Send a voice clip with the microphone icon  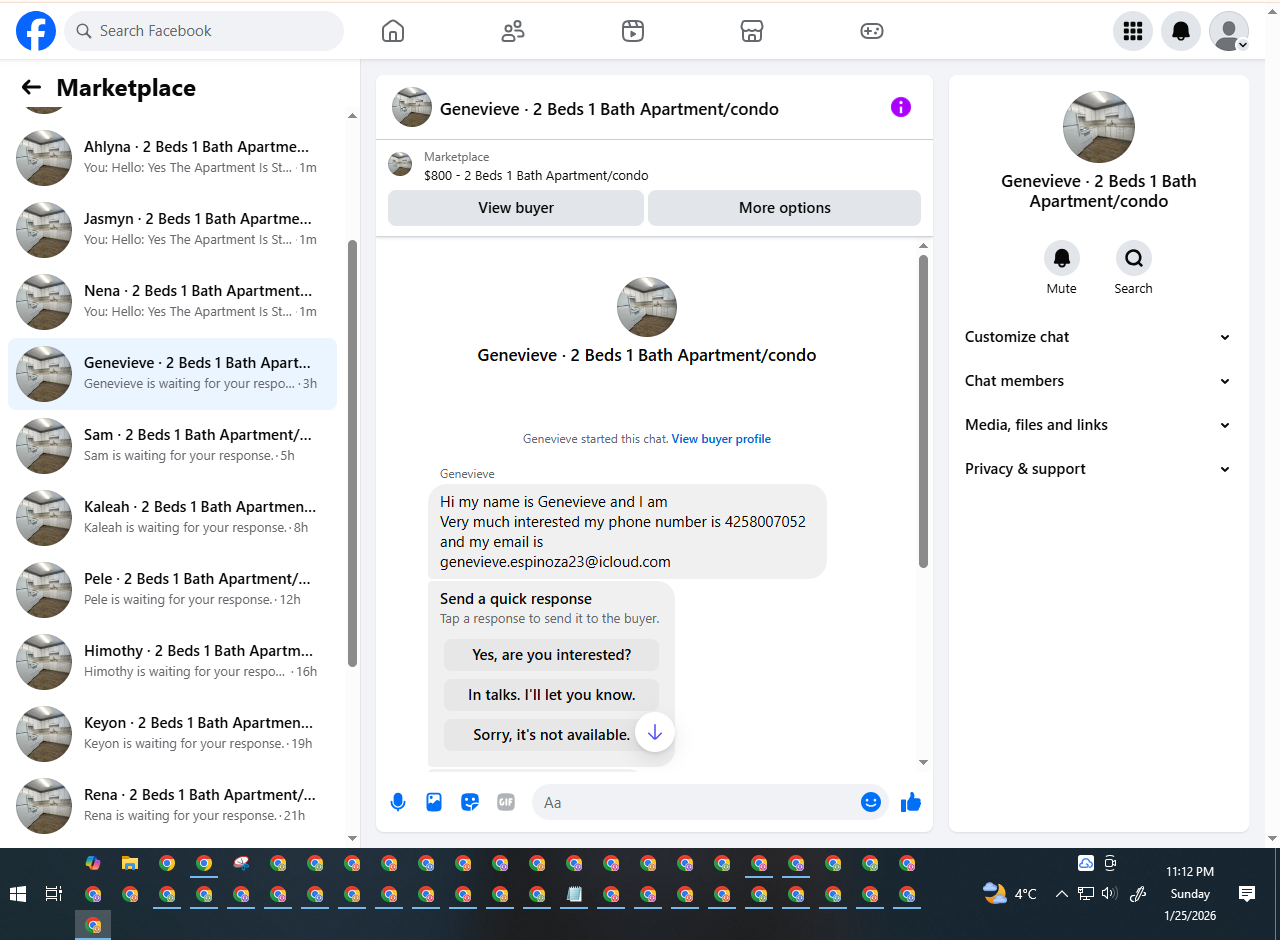tap(398, 802)
